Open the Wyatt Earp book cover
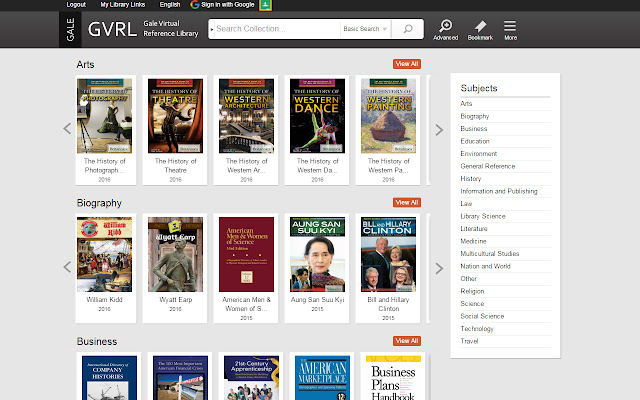640x400 pixels. [176, 254]
